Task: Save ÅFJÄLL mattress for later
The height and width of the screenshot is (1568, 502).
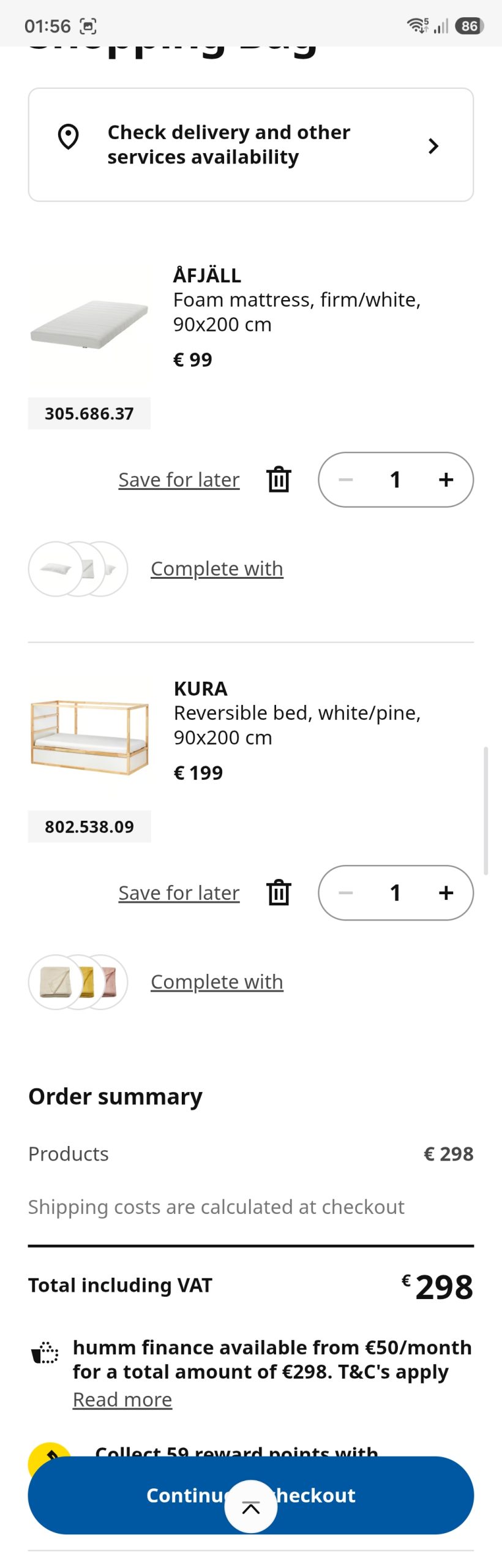Action: pyautogui.click(x=179, y=480)
